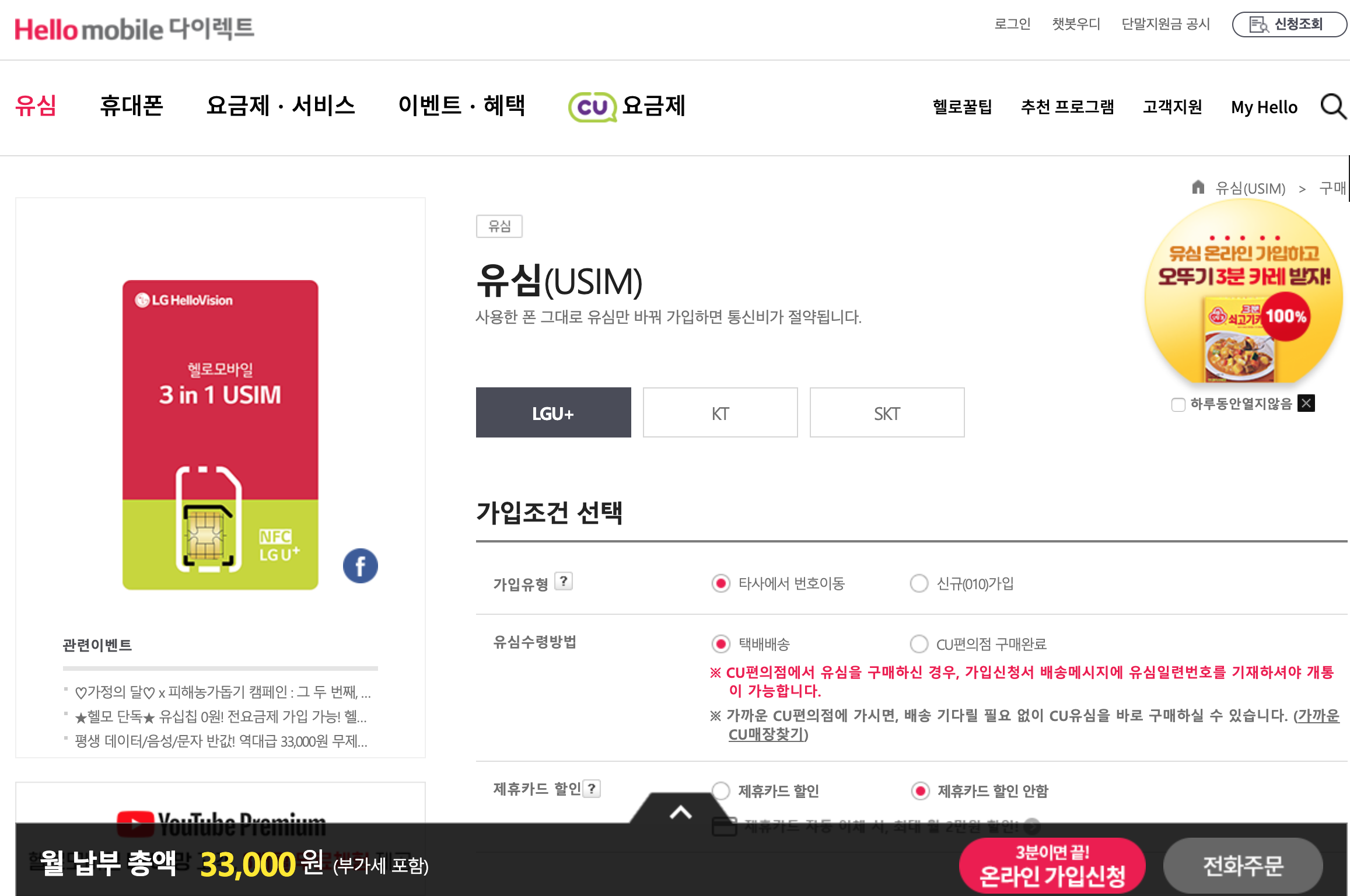The height and width of the screenshot is (896, 1350).
Task: Click the 제휴카드 할인 help question mark
Action: click(x=592, y=789)
